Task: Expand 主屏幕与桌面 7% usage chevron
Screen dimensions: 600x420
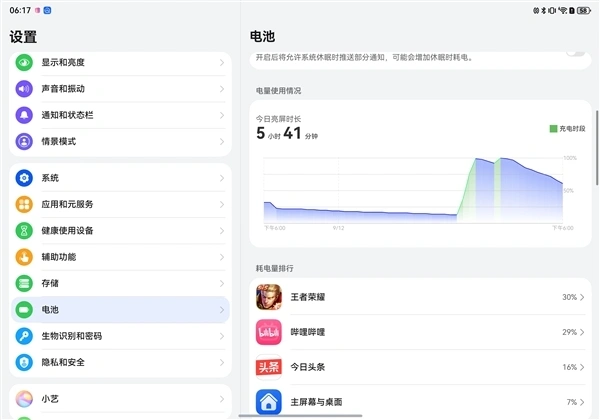Action: [x=582, y=402]
